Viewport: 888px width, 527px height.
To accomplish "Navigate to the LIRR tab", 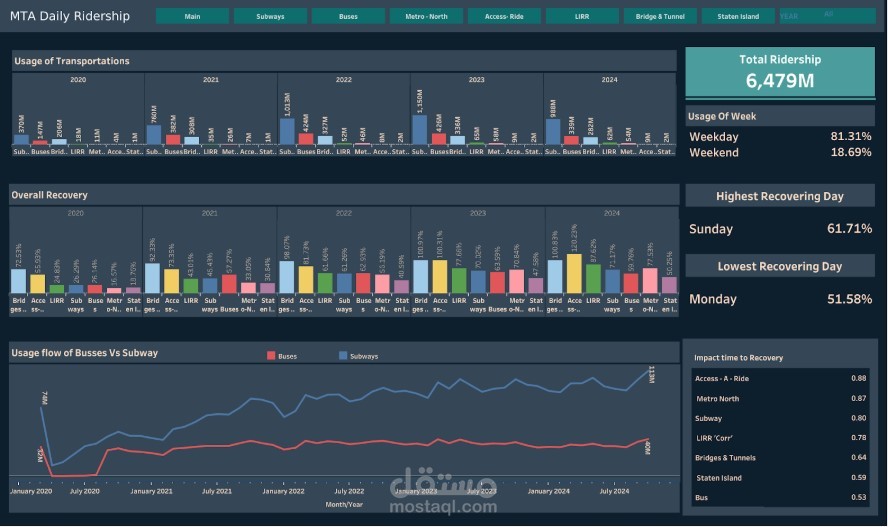I will click(x=582, y=16).
